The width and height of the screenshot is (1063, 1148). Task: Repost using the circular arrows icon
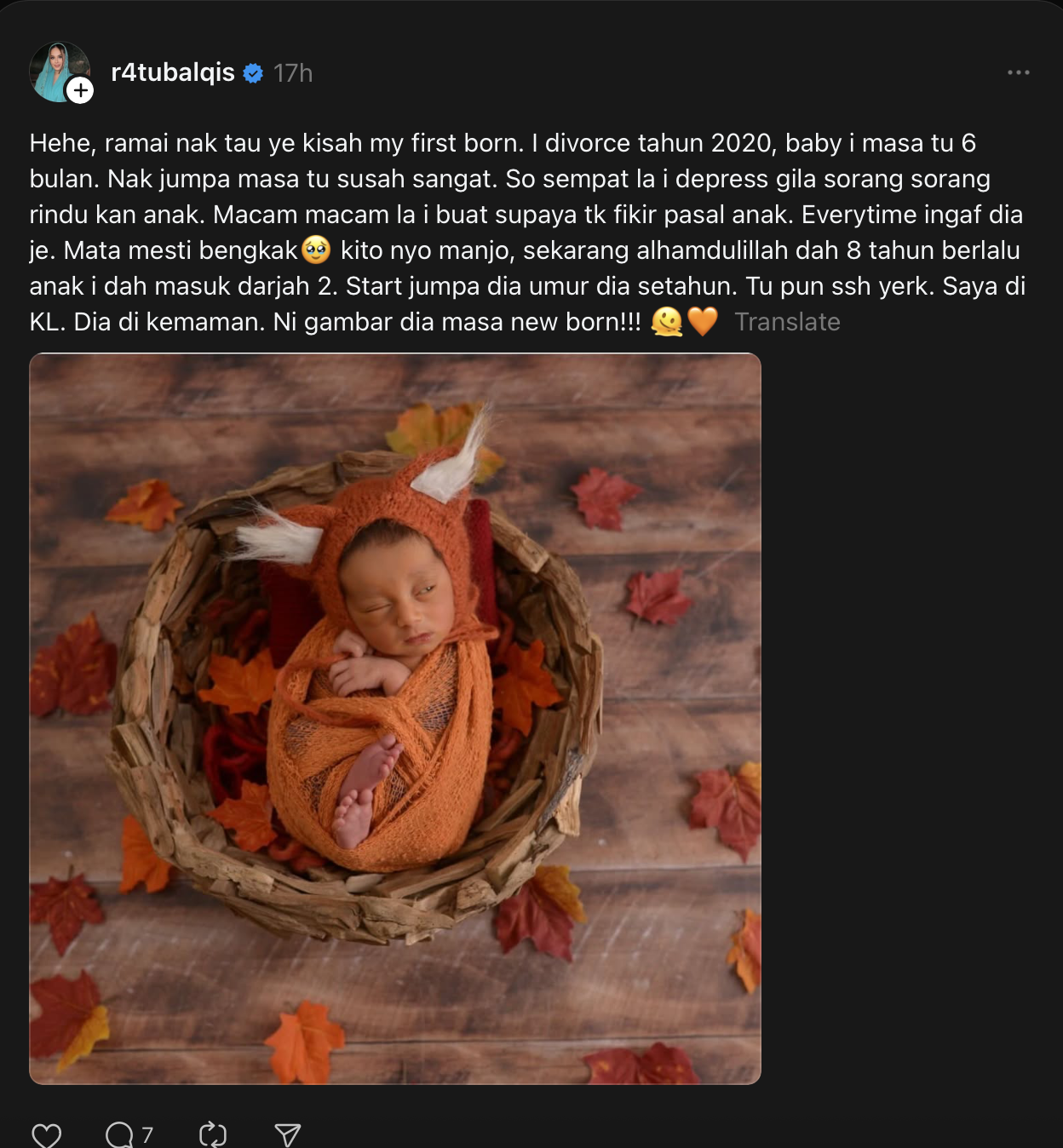coord(212,1135)
